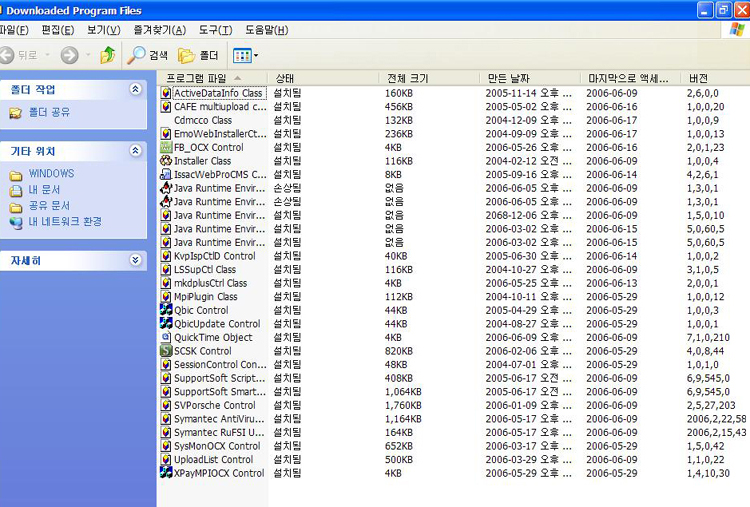Select the Cdmcco Class row
The height and width of the screenshot is (507, 750).
pyautogui.click(x=453, y=120)
